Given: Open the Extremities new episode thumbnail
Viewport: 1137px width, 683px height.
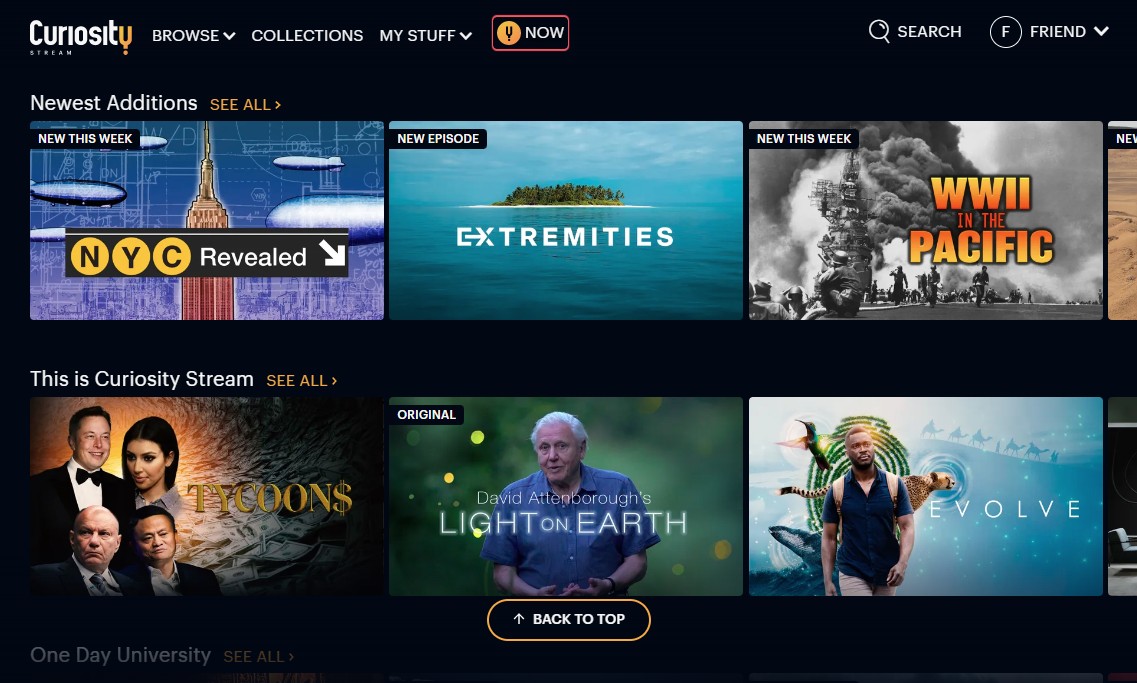Looking at the screenshot, I should (x=566, y=220).
